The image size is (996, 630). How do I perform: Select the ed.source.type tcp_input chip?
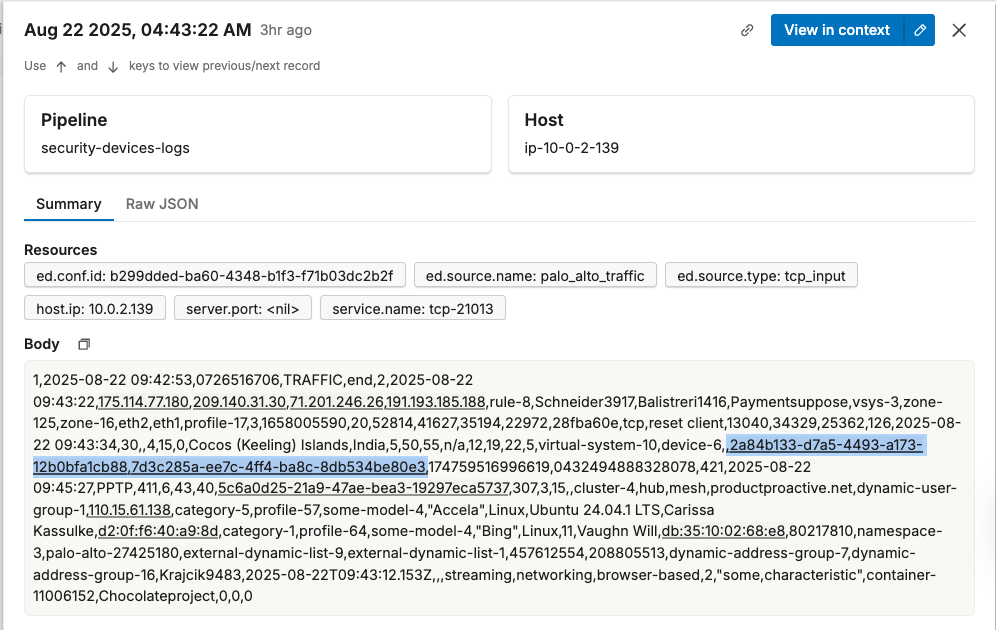point(761,275)
